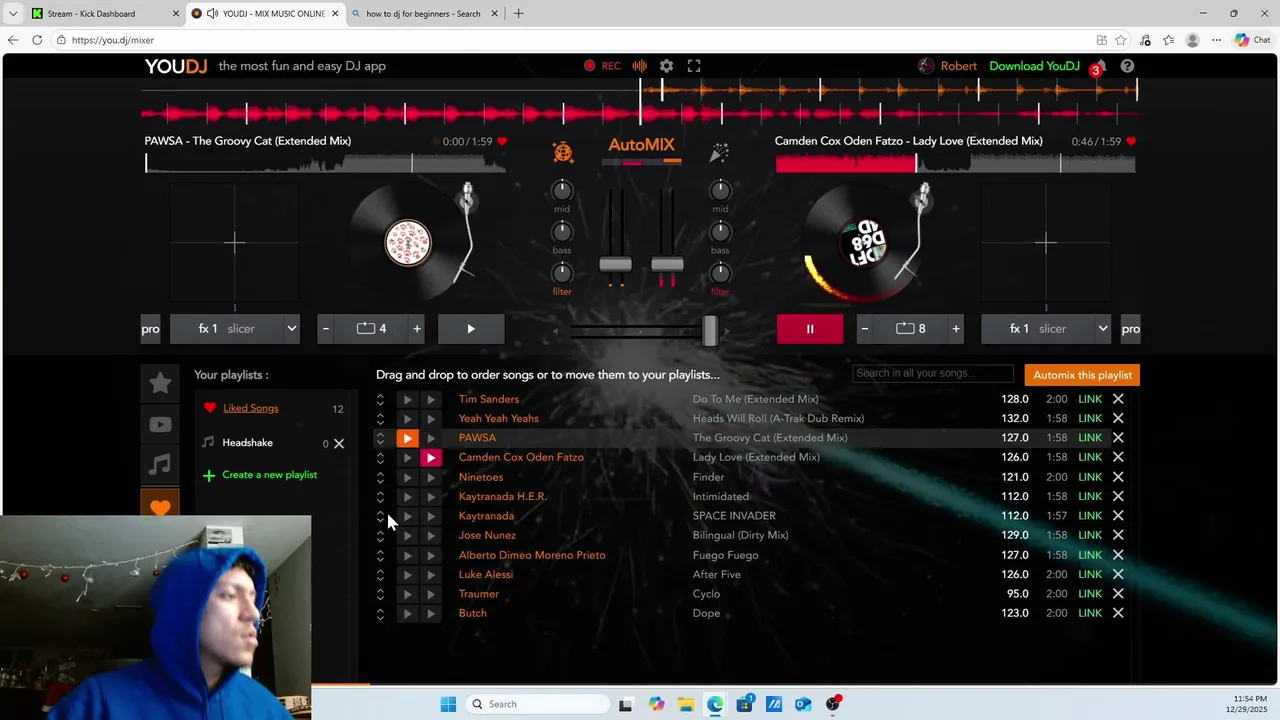
Task: Click the right deck pro button
Action: click(1130, 328)
